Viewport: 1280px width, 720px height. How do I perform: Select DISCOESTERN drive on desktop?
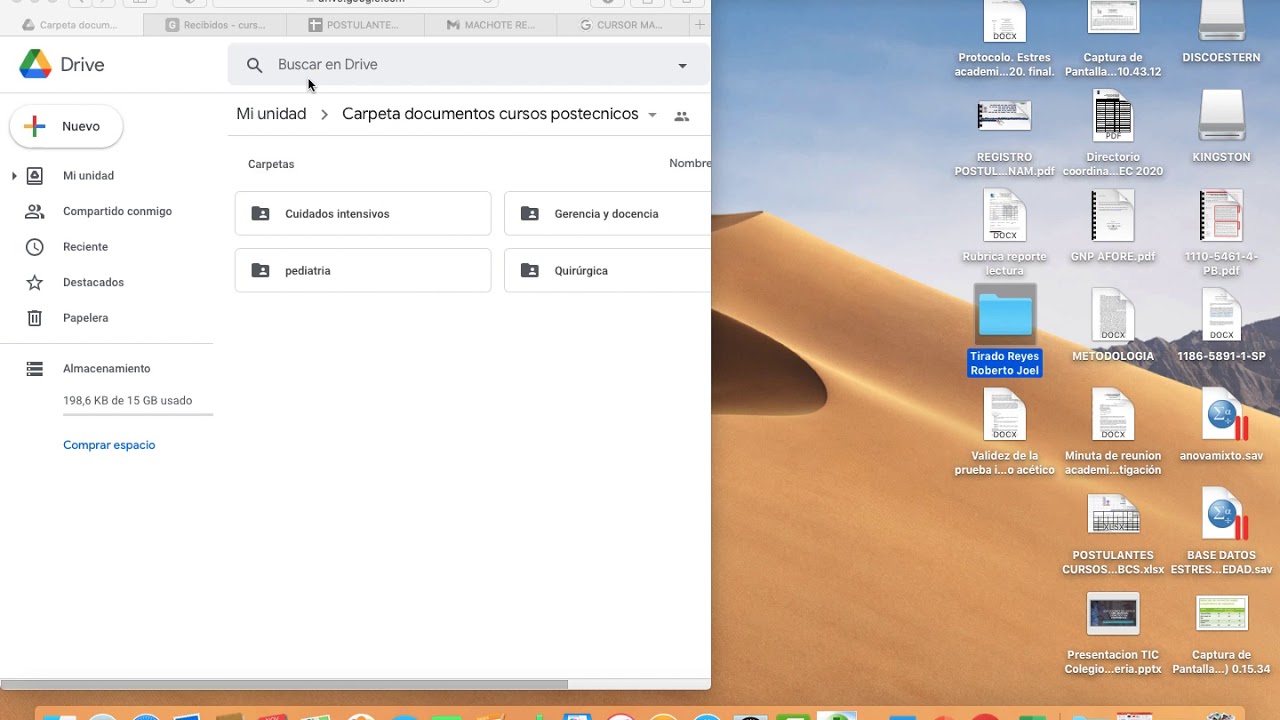1221,30
